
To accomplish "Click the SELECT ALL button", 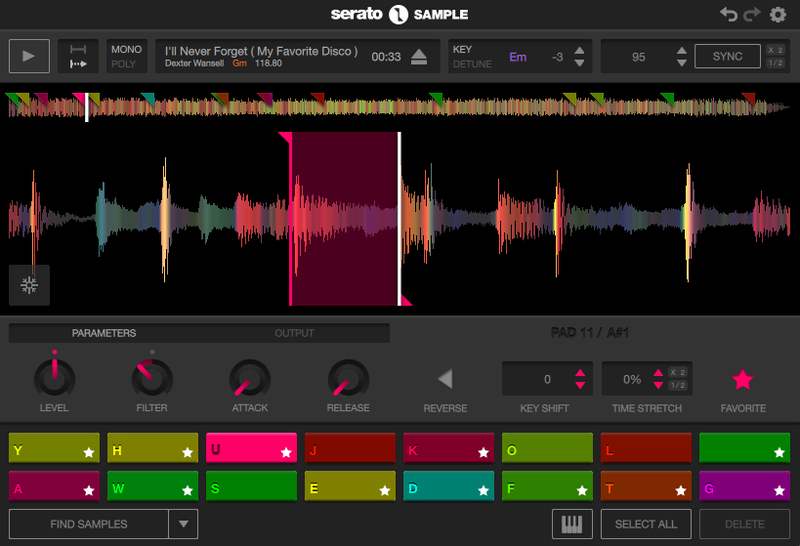I will 645,524.
